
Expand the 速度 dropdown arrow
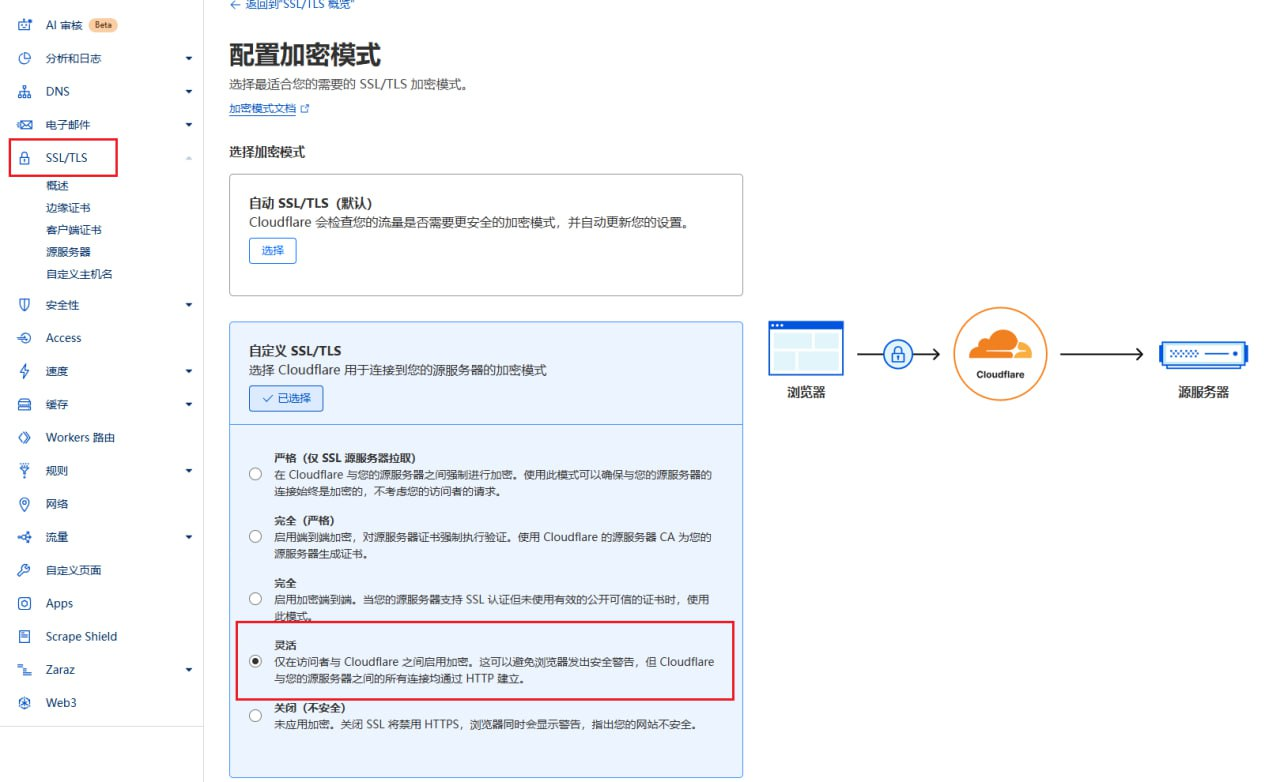[x=188, y=371]
